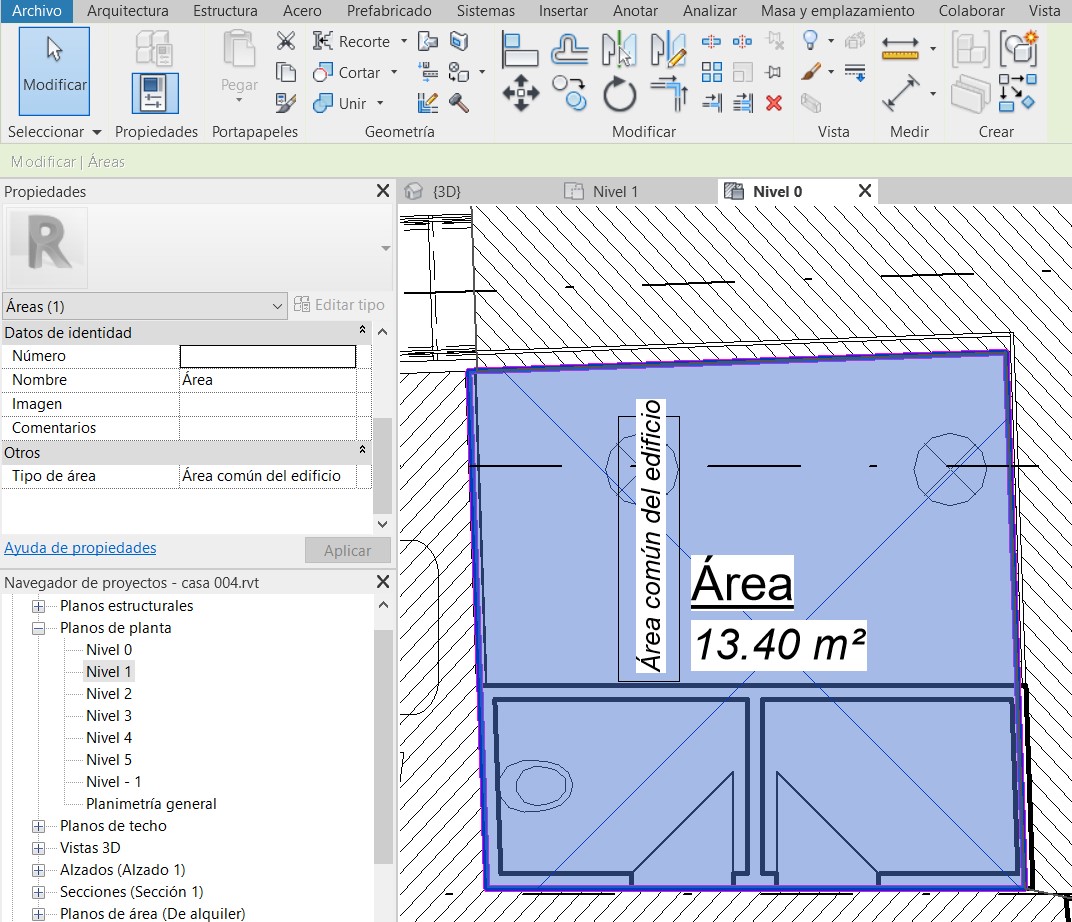Select the Demolish hammer icon
1072x922 pixels.
point(459,102)
